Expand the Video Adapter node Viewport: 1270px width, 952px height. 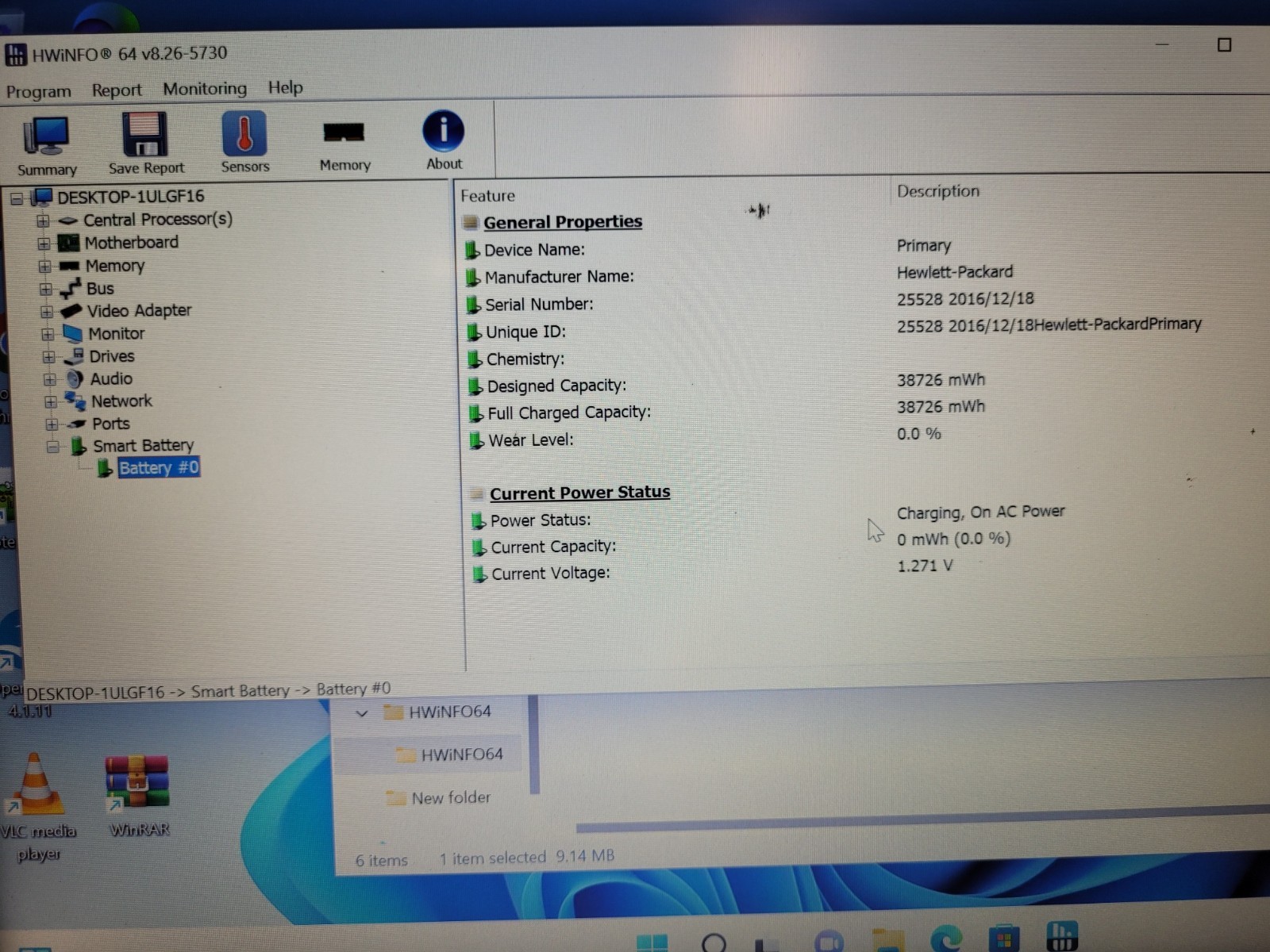pyautogui.click(x=47, y=312)
